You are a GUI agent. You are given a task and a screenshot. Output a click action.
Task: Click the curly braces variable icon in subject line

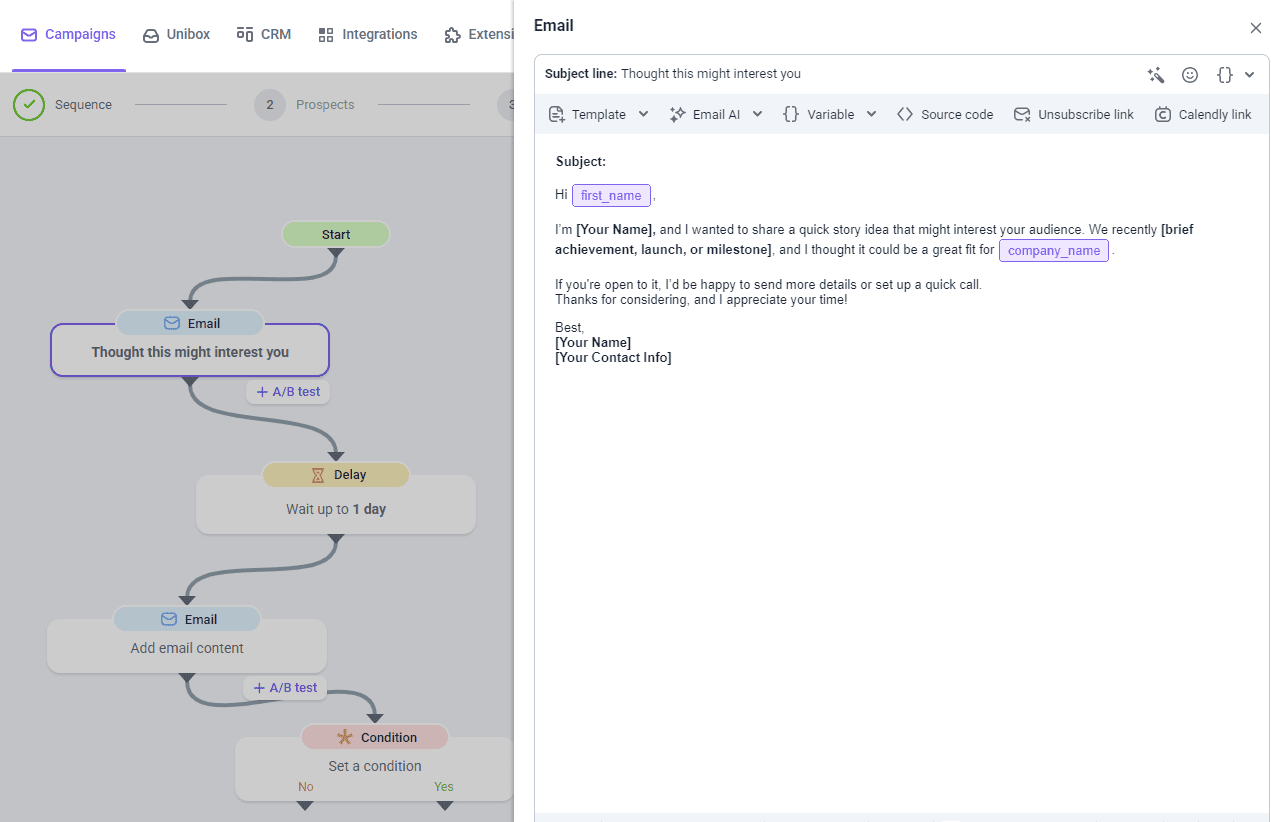click(x=1224, y=75)
